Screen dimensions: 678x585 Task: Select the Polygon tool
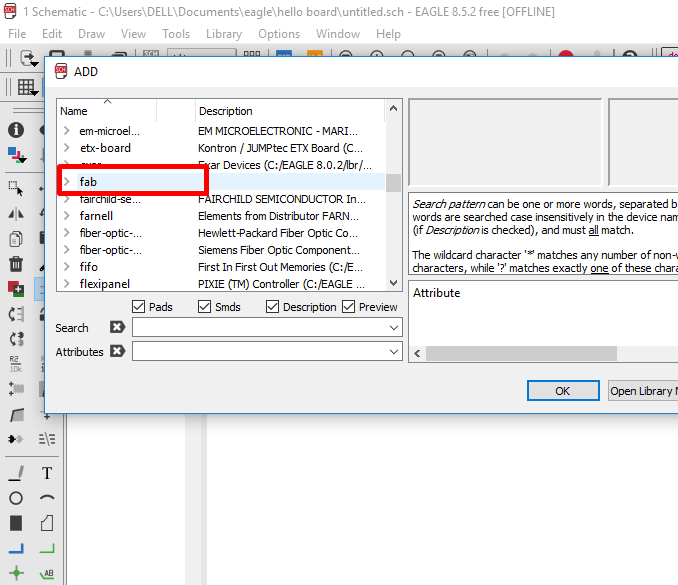point(47,523)
